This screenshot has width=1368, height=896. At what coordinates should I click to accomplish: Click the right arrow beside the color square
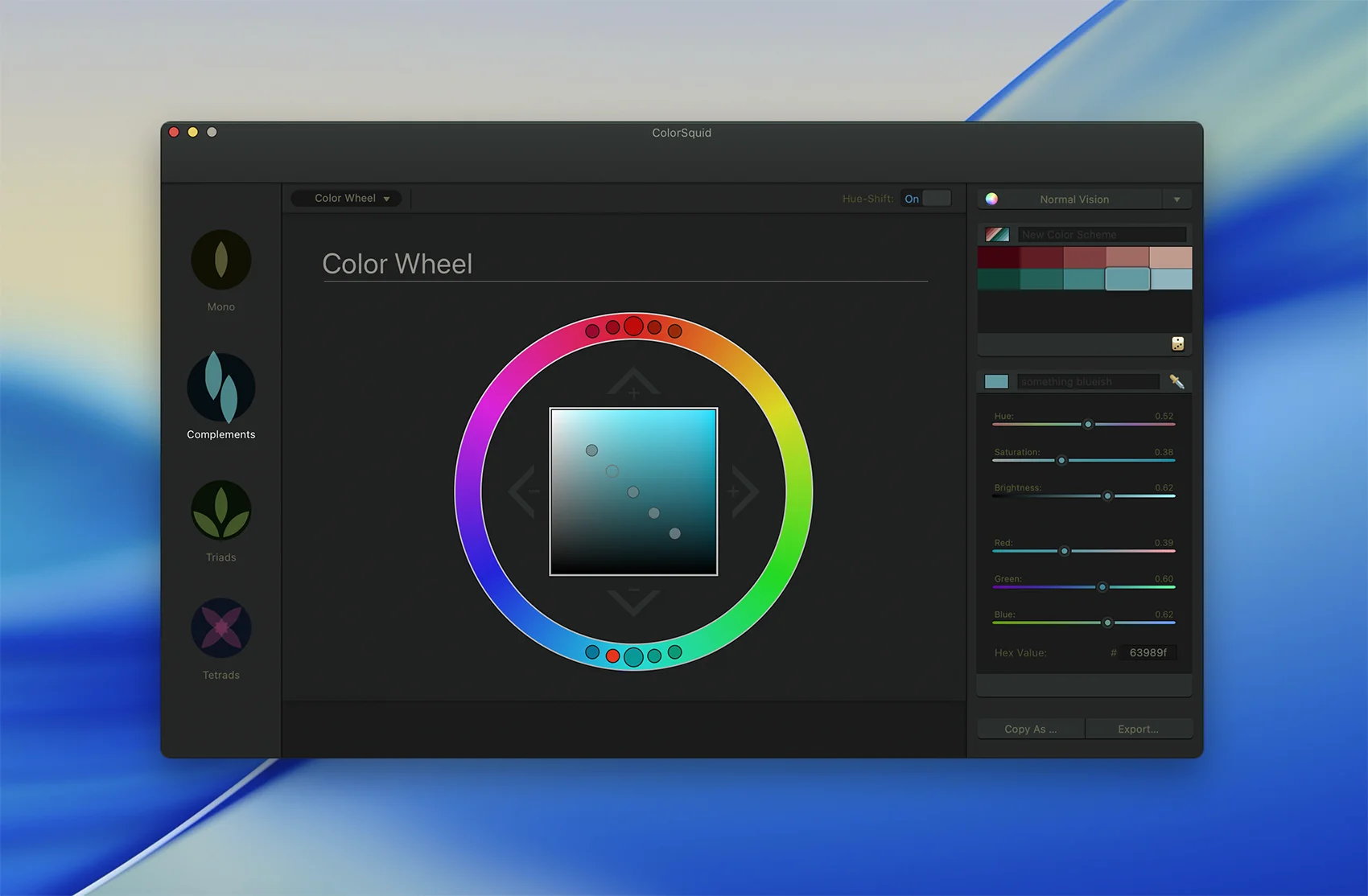tap(744, 491)
